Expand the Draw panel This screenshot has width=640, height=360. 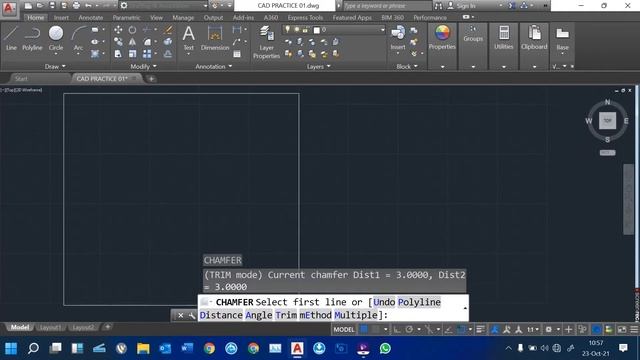(x=55, y=66)
